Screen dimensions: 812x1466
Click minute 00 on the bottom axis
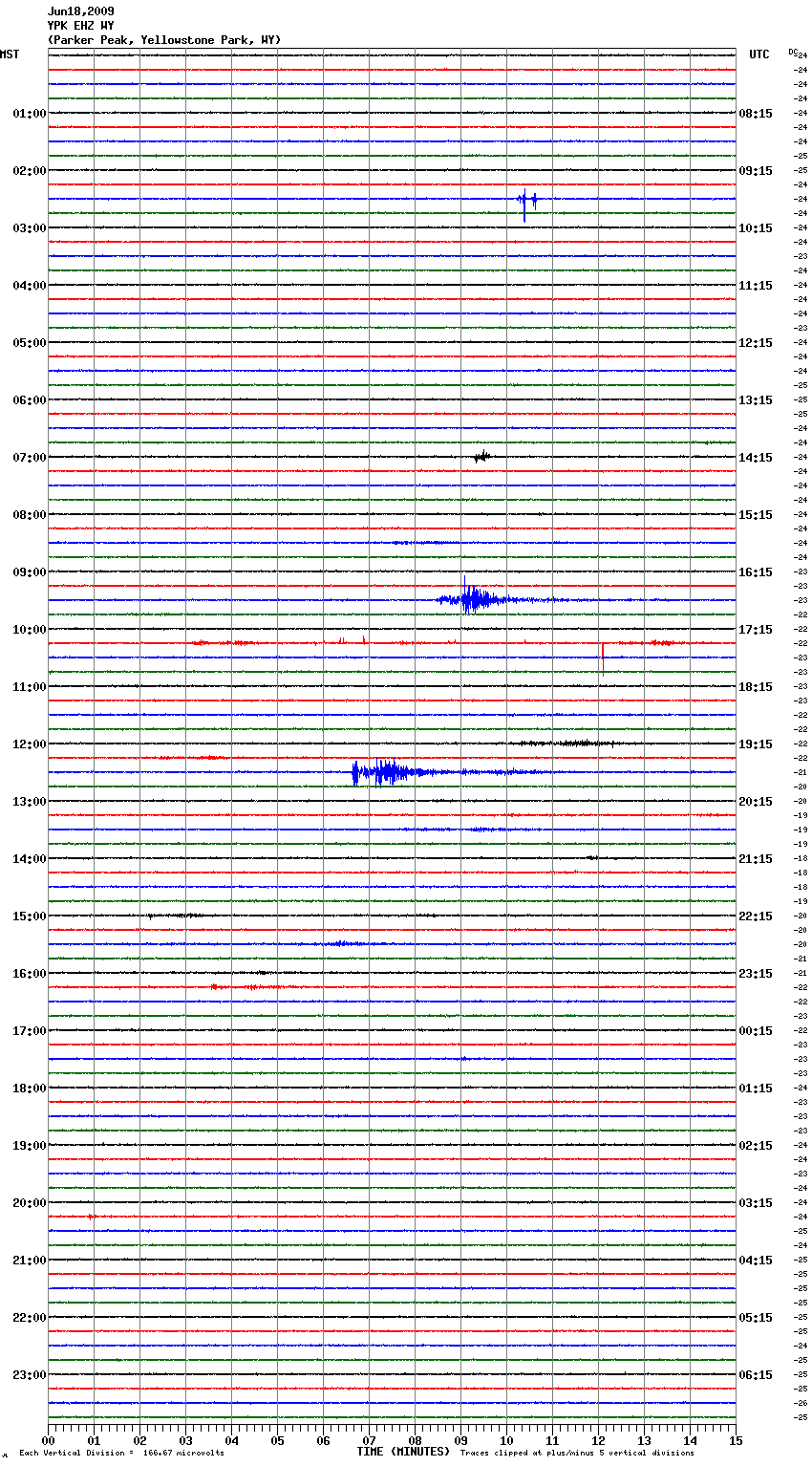(x=48, y=1441)
